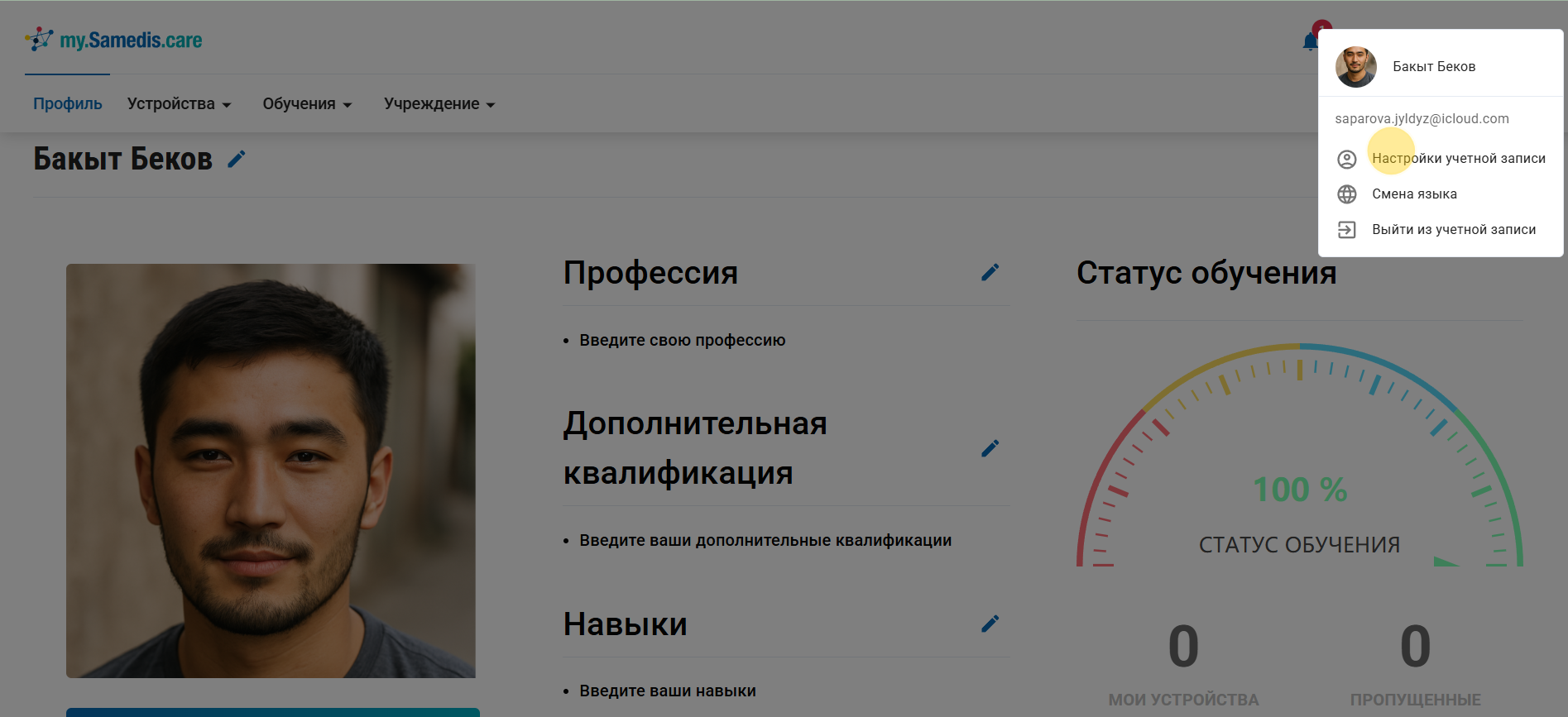Open the Обучения dropdown menu

pos(307,104)
